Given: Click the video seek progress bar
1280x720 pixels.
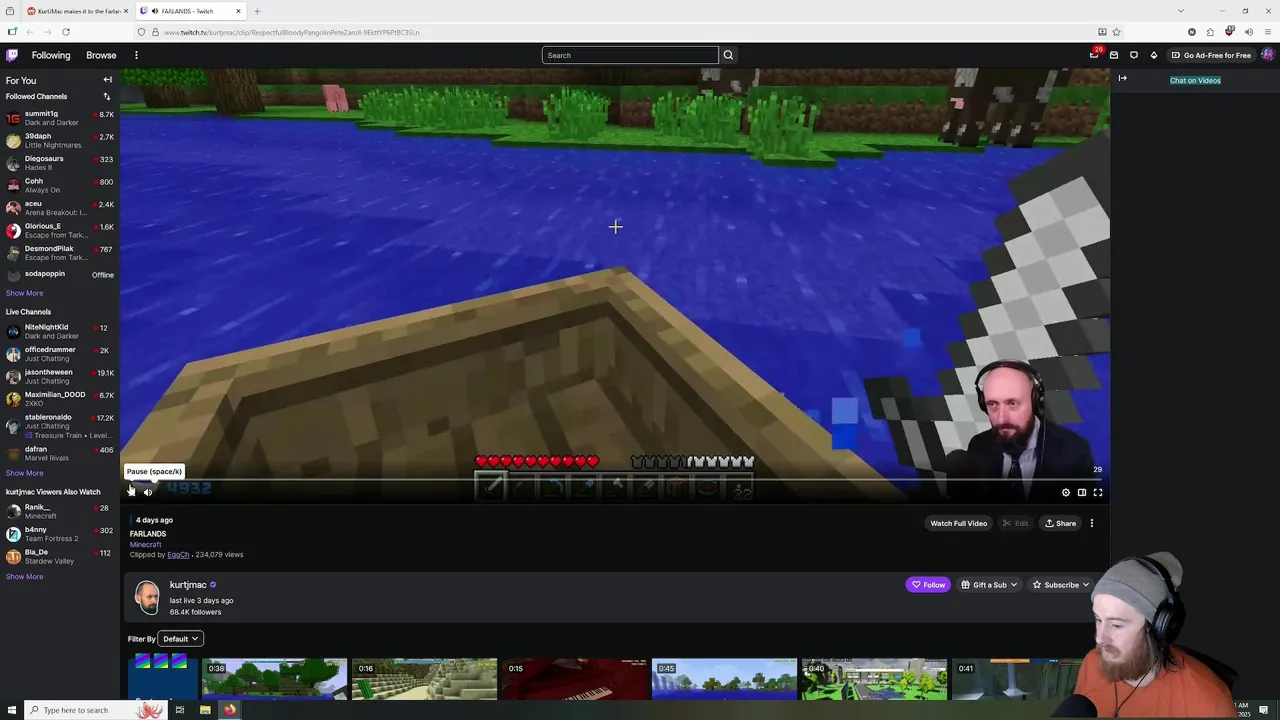Looking at the screenshot, I should [614, 480].
